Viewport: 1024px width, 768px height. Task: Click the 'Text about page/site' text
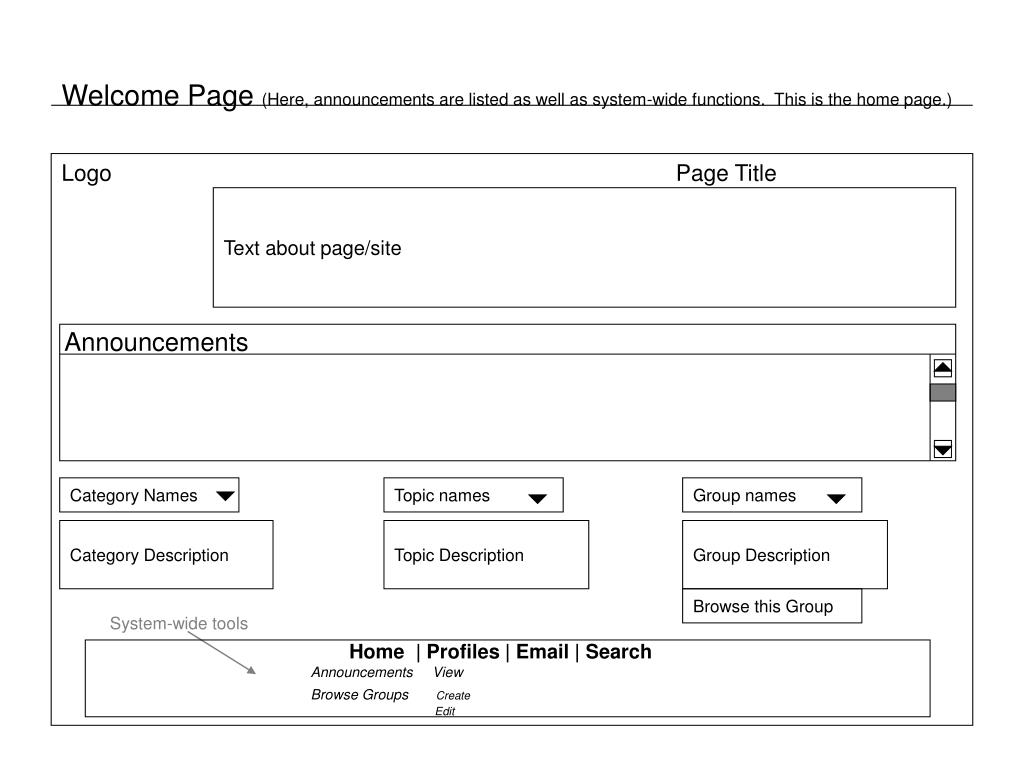click(x=312, y=248)
